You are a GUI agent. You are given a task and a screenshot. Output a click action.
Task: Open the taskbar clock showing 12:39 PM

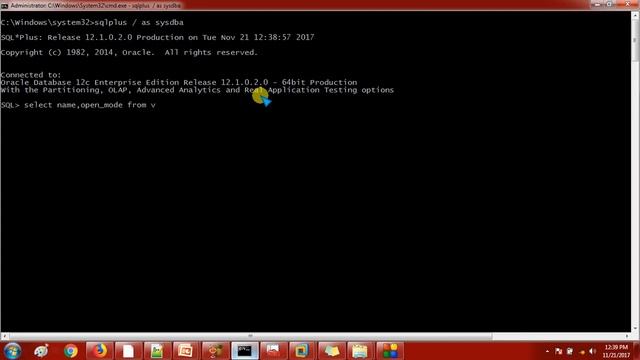tap(616, 351)
